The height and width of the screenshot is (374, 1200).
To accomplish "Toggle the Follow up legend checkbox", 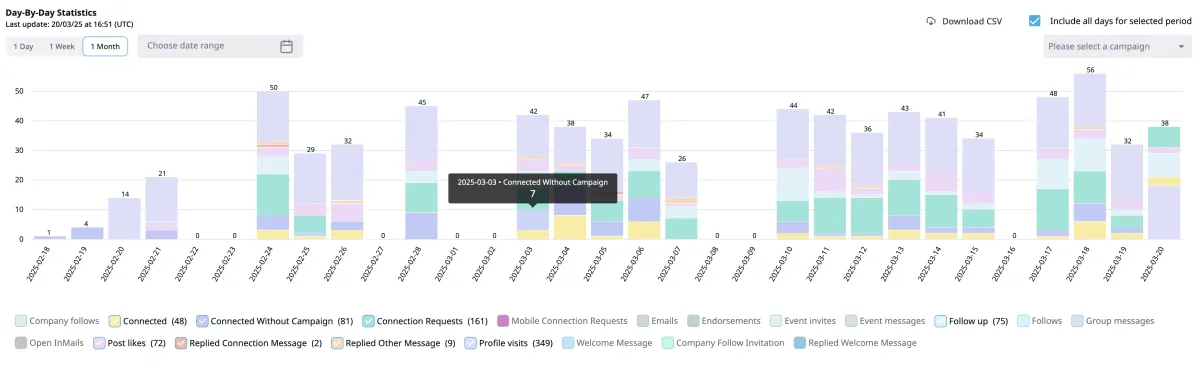I will pyautogui.click(x=941, y=321).
